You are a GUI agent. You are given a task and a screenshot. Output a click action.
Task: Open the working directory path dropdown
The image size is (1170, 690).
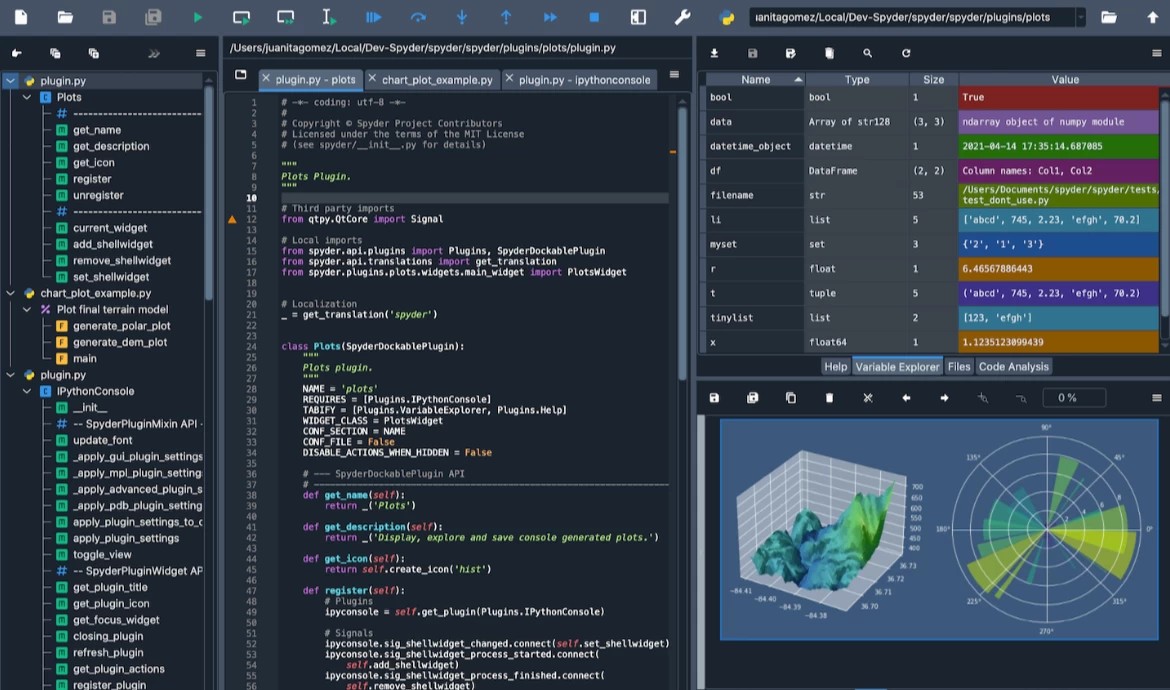click(1080, 17)
